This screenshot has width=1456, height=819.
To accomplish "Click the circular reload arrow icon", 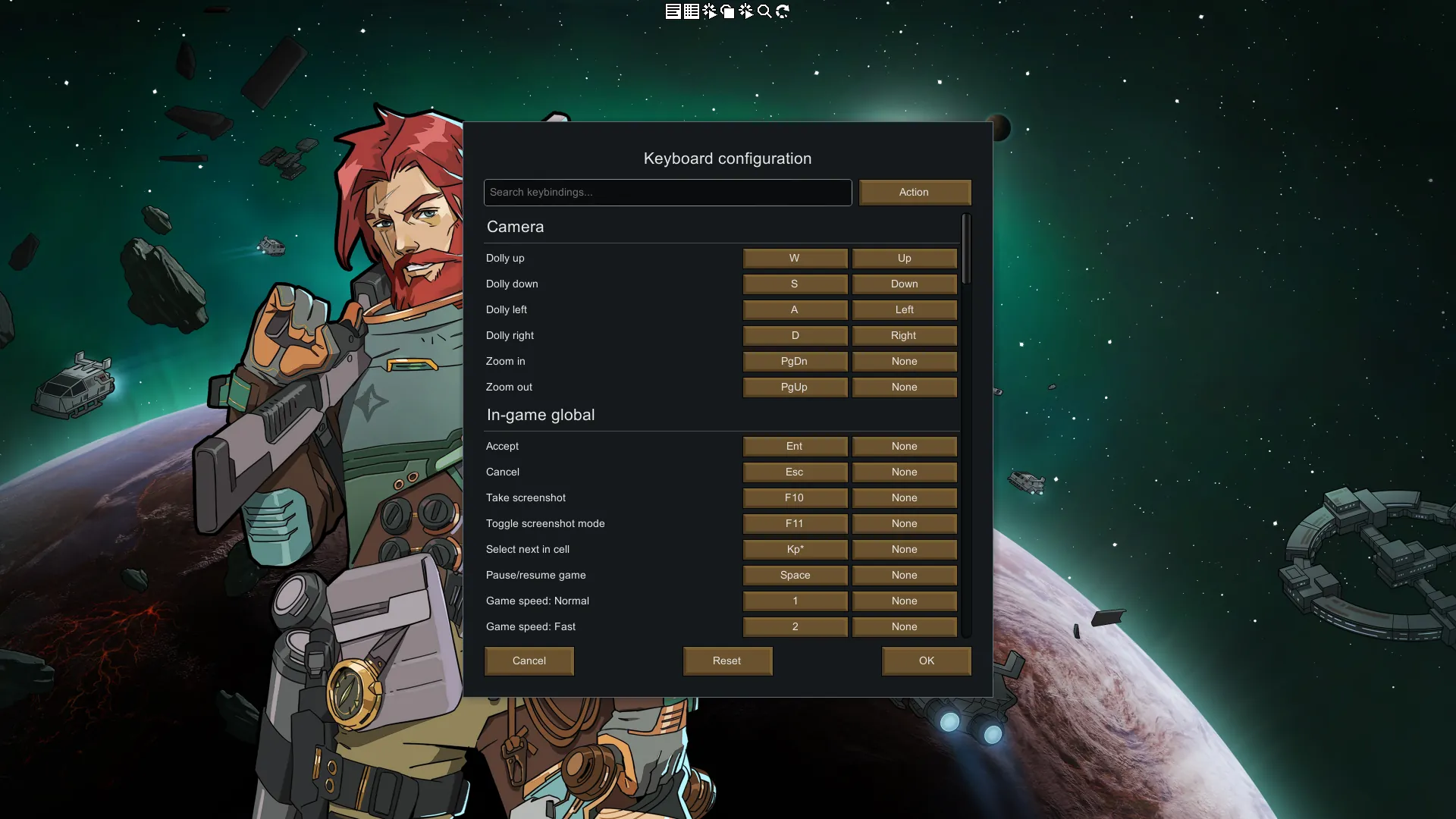I will click(783, 11).
